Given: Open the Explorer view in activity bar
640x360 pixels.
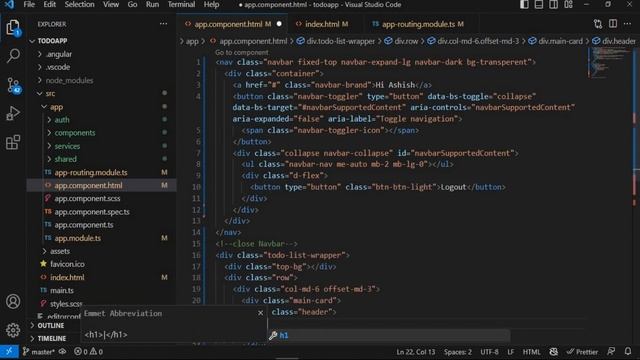Looking at the screenshot, I should (13, 28).
